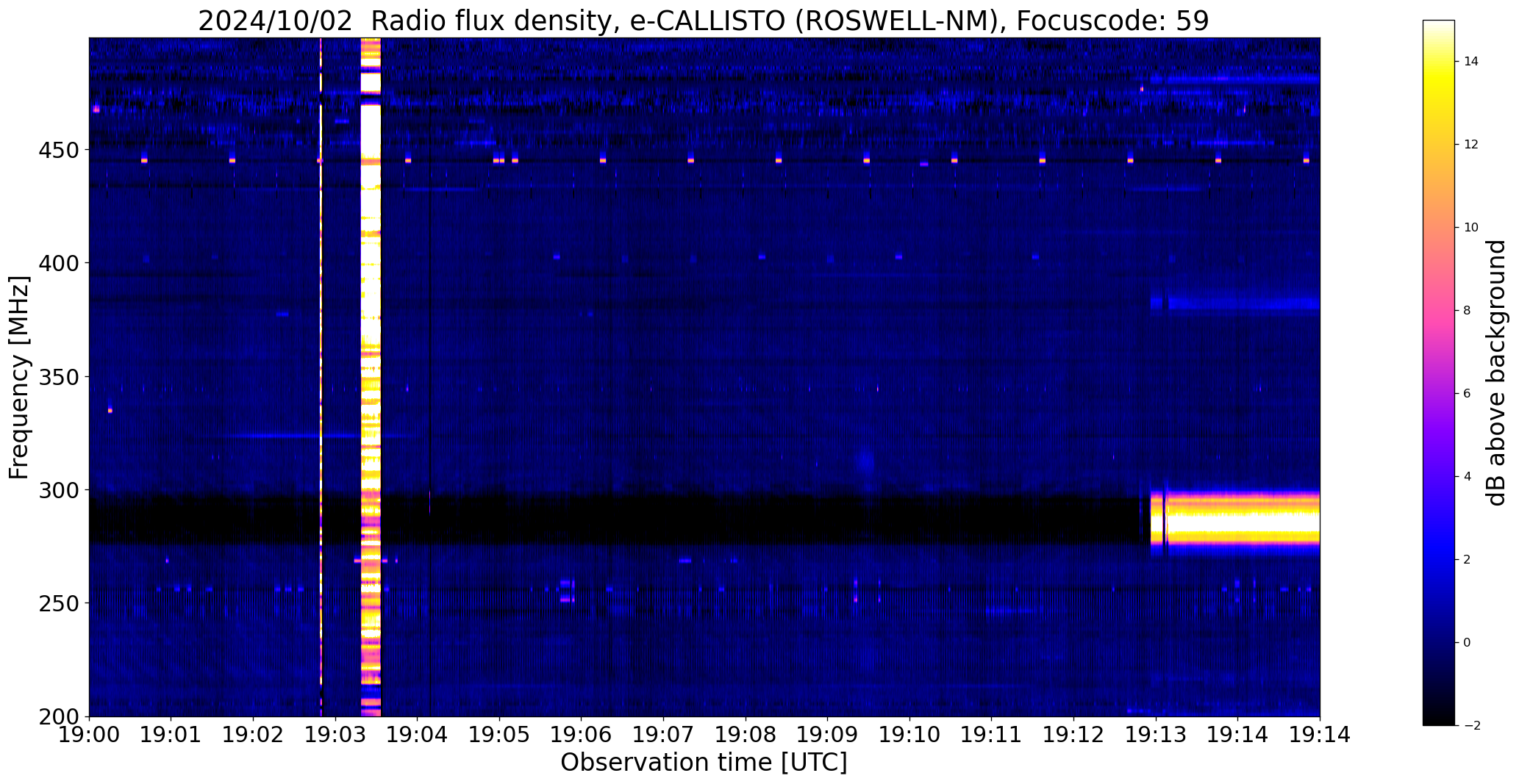Viewport: 1519px width, 784px height.
Task: Click the 19:07 time tick label
Action: click(x=664, y=735)
